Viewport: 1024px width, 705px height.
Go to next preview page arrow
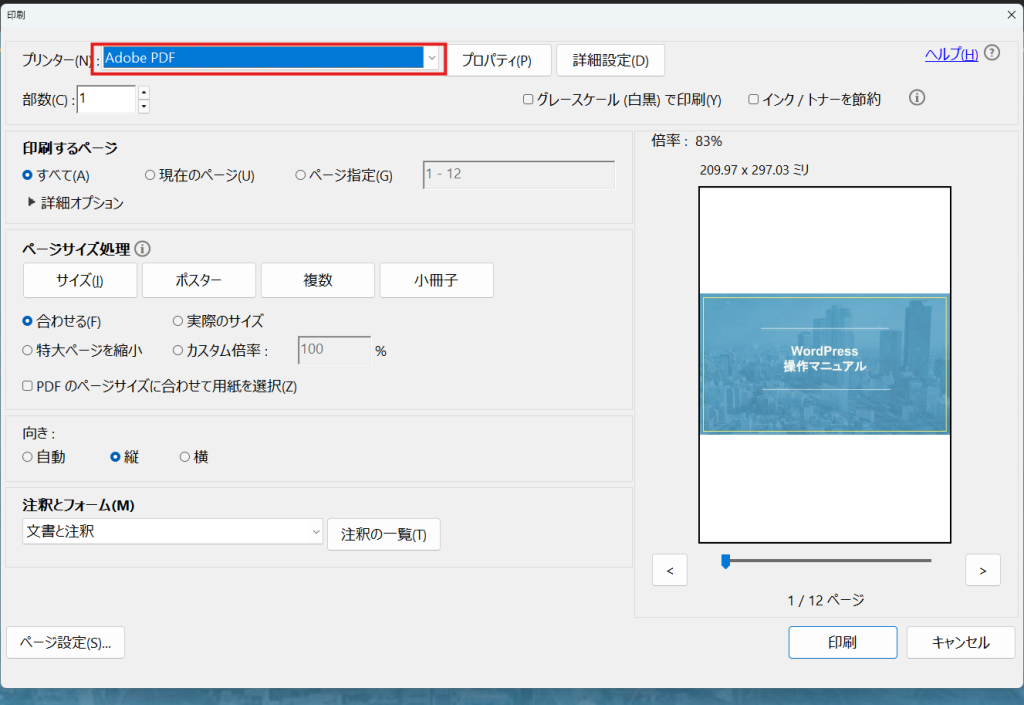point(983,570)
